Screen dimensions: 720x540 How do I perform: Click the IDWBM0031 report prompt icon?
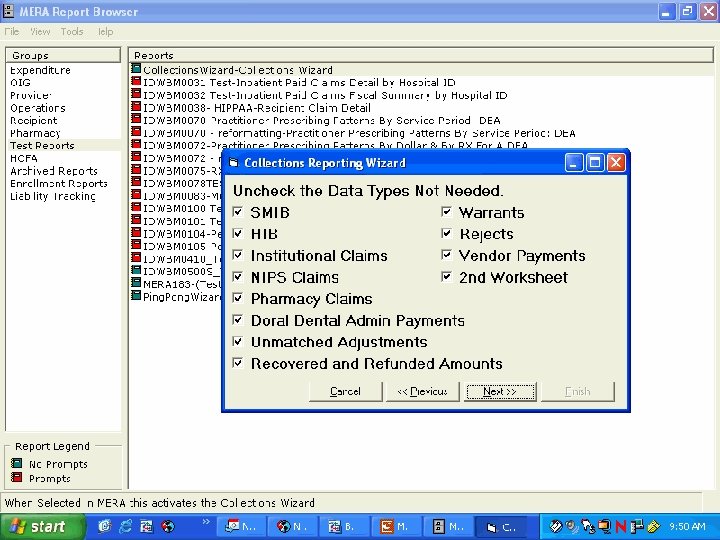coord(136,81)
